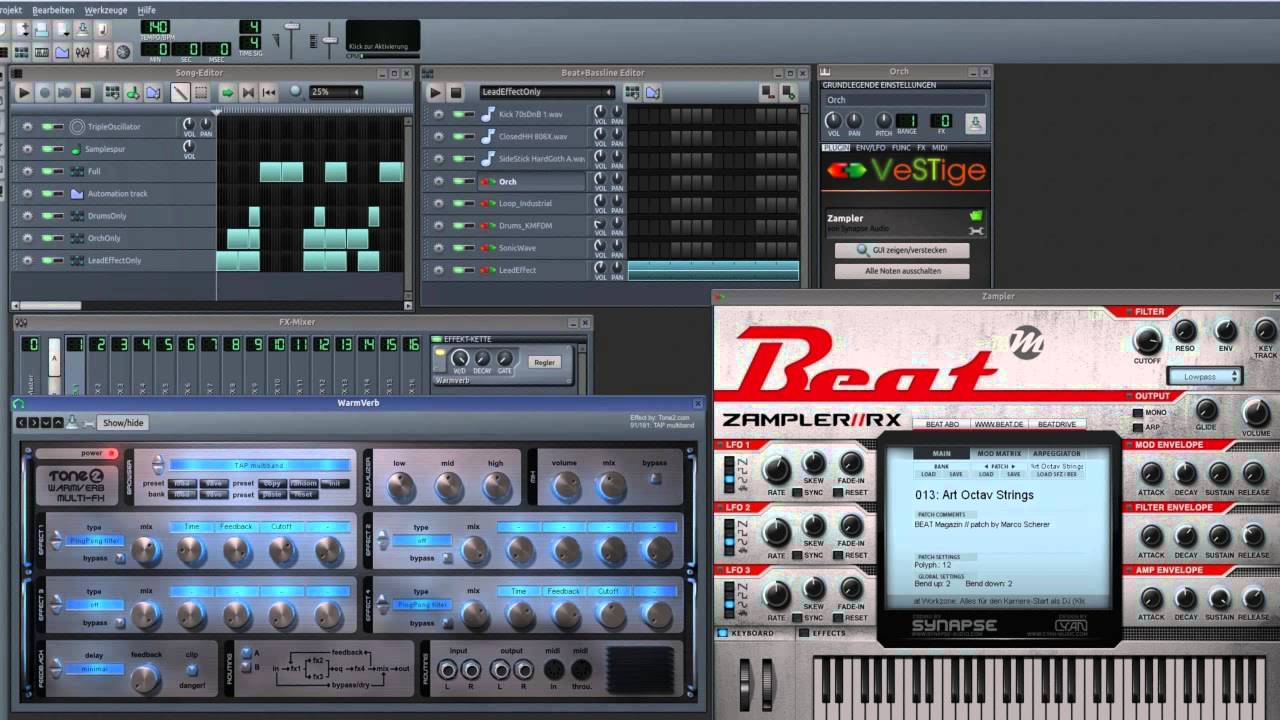Click the random preset button in WarmVerb
The width and height of the screenshot is (1280, 720).
click(x=303, y=483)
